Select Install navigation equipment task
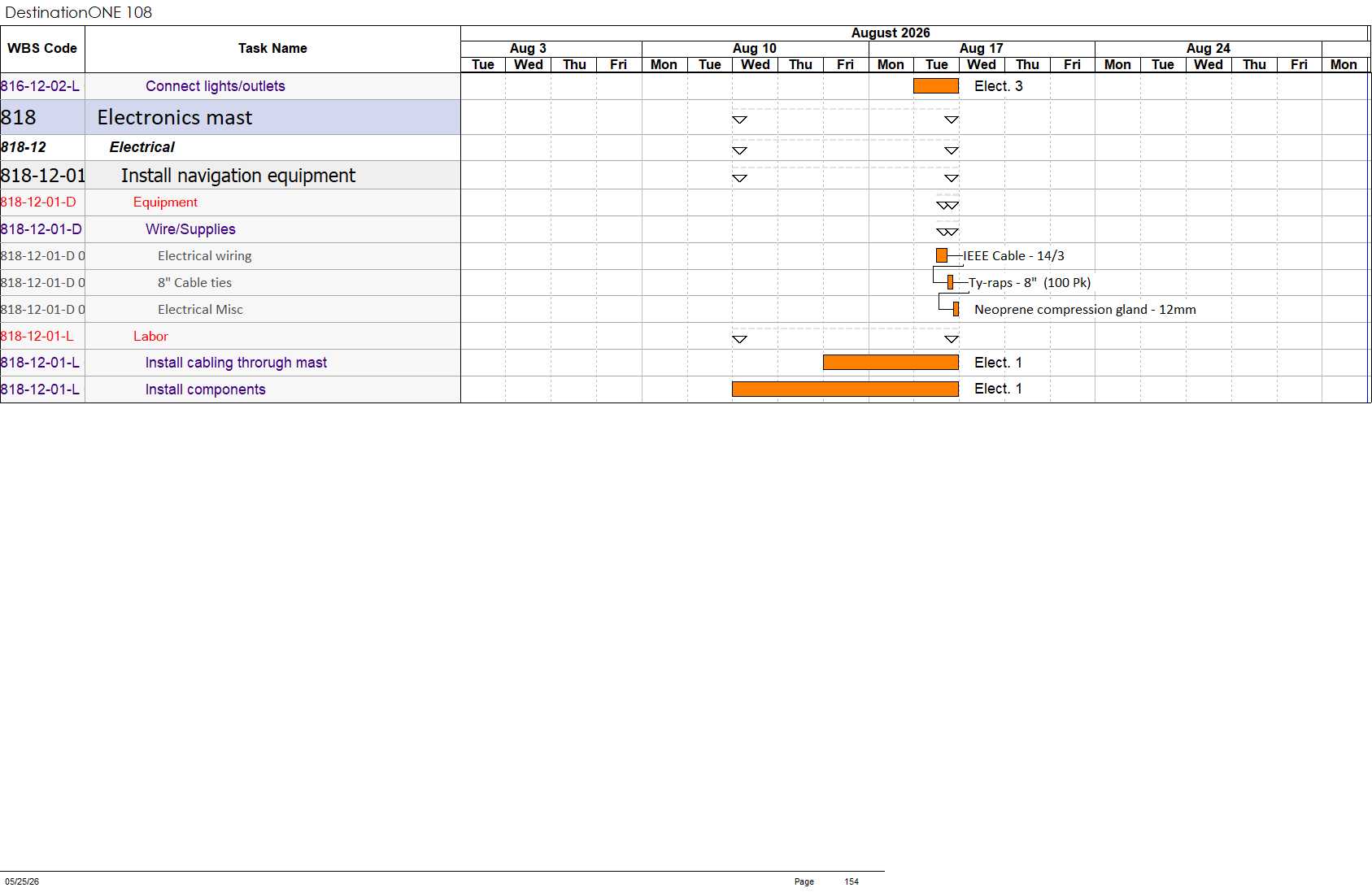The height and width of the screenshot is (892, 1372). pos(238,176)
